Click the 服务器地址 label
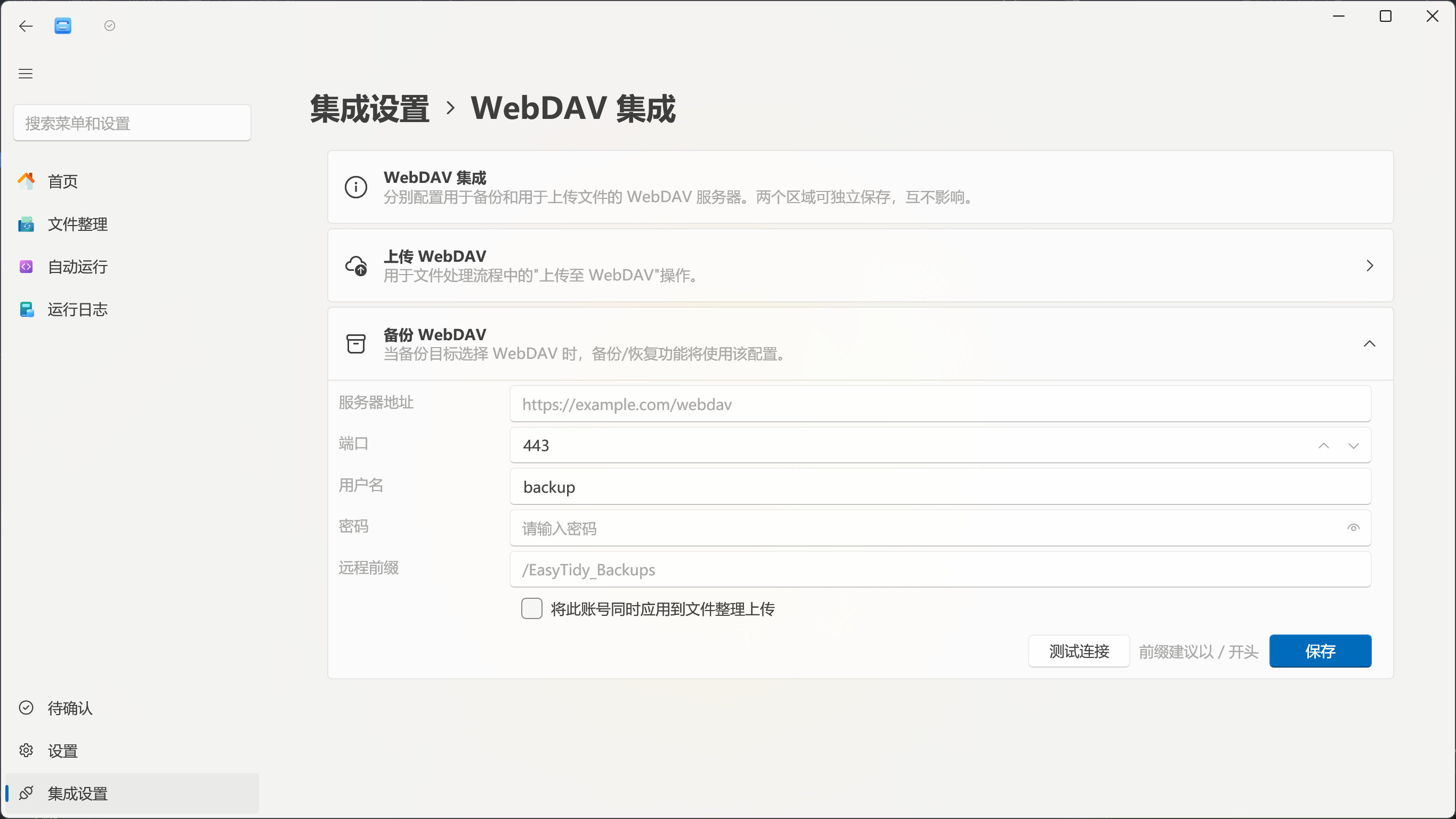 point(376,402)
